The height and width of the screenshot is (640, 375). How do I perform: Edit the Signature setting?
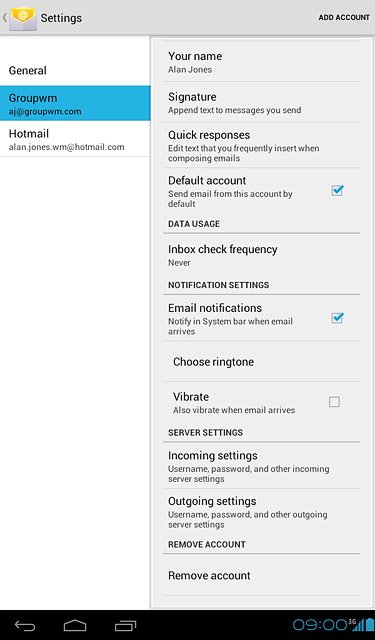coord(261,102)
